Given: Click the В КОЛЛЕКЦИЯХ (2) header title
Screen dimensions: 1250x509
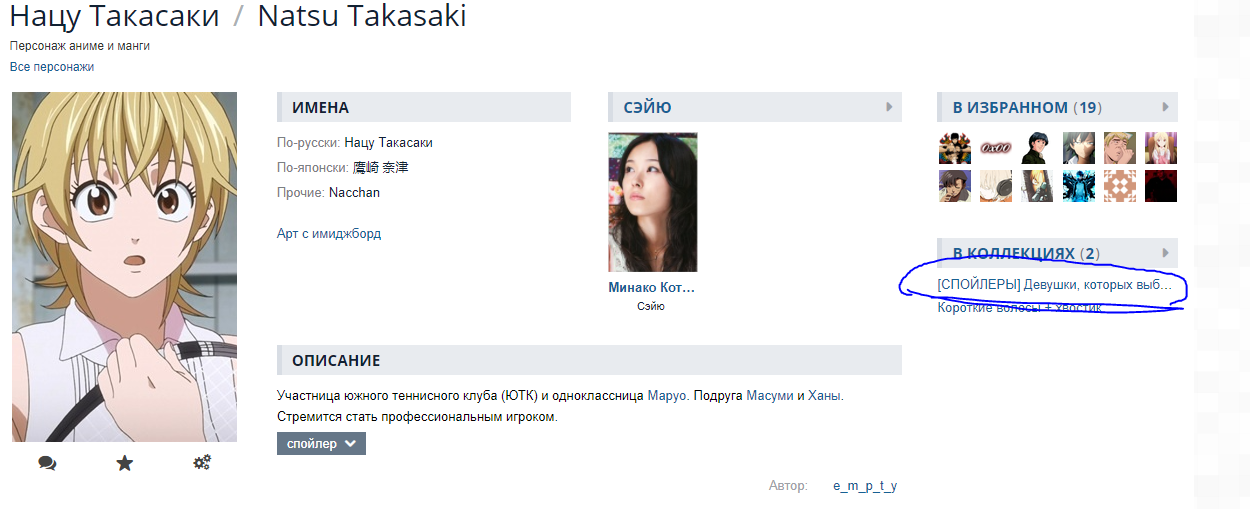Looking at the screenshot, I should point(1025,253).
